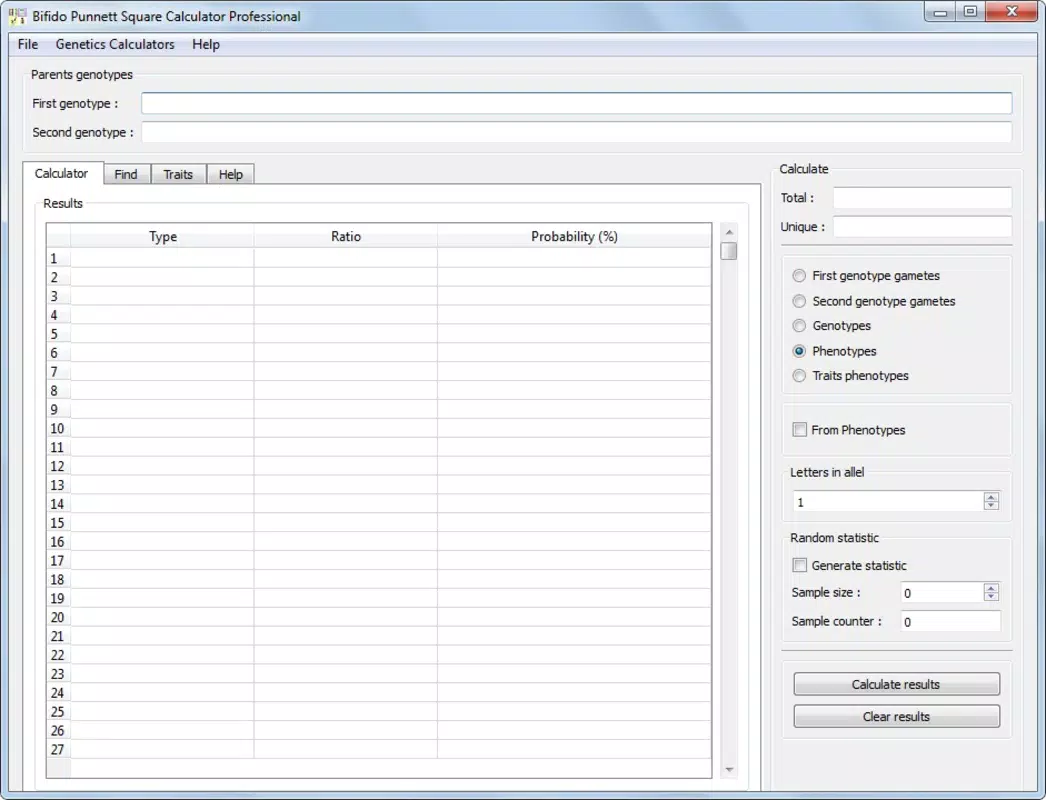Image resolution: width=1046 pixels, height=800 pixels.
Task: Click the application icon in title bar
Action: point(17,16)
